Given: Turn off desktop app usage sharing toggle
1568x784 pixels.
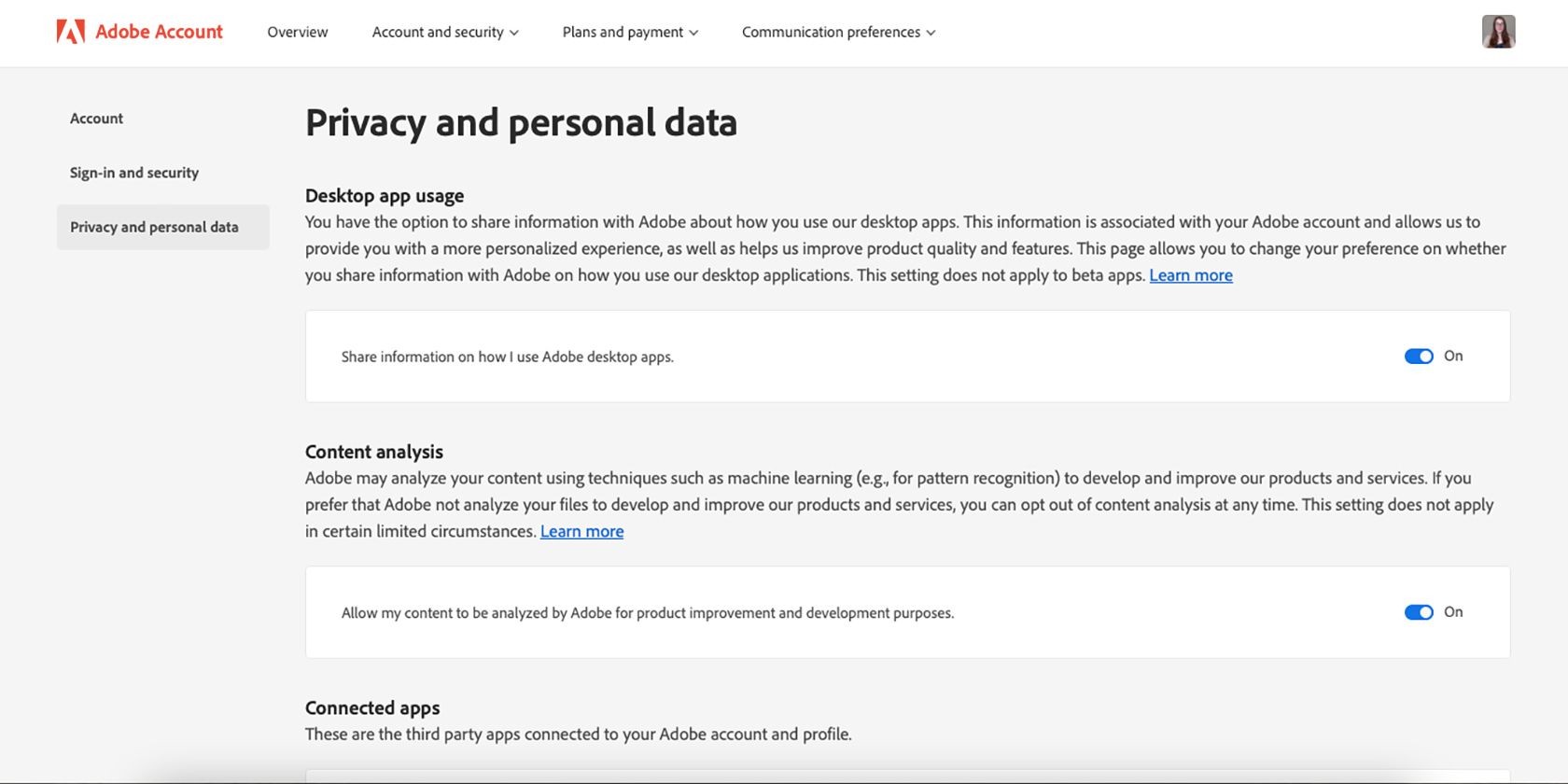Looking at the screenshot, I should pos(1419,357).
